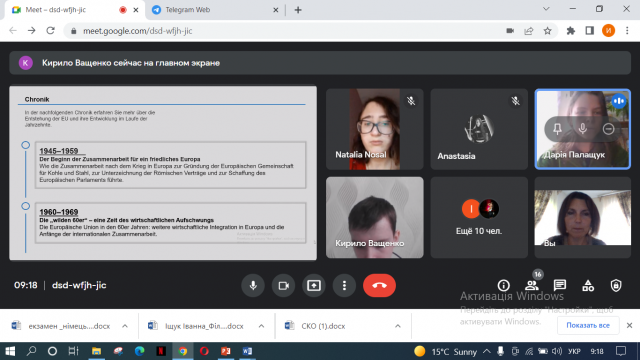Open Windows taskbar search

[31, 351]
